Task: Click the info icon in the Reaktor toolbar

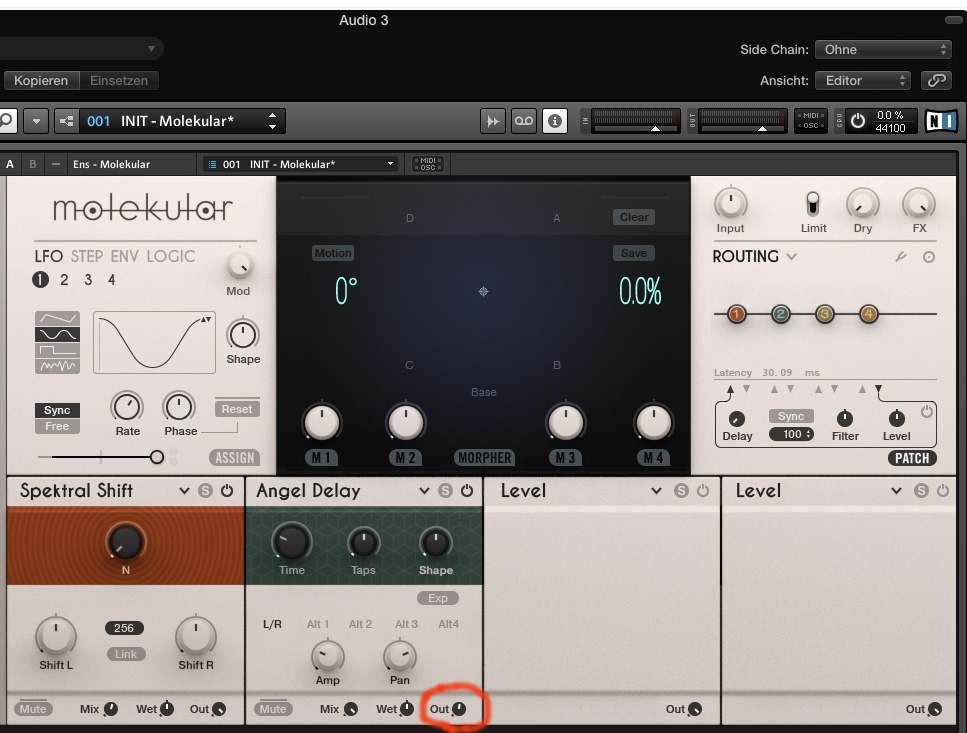Action: [554, 121]
